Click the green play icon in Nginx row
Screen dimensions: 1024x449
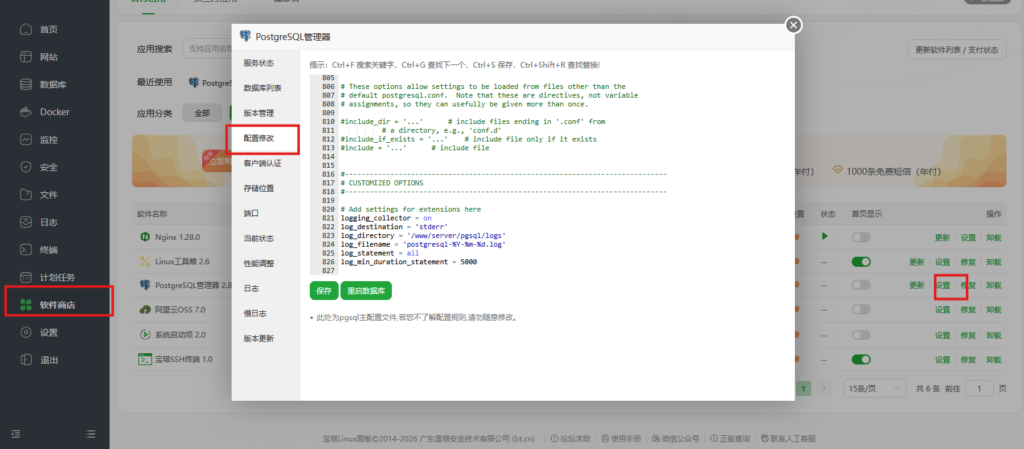click(825, 237)
